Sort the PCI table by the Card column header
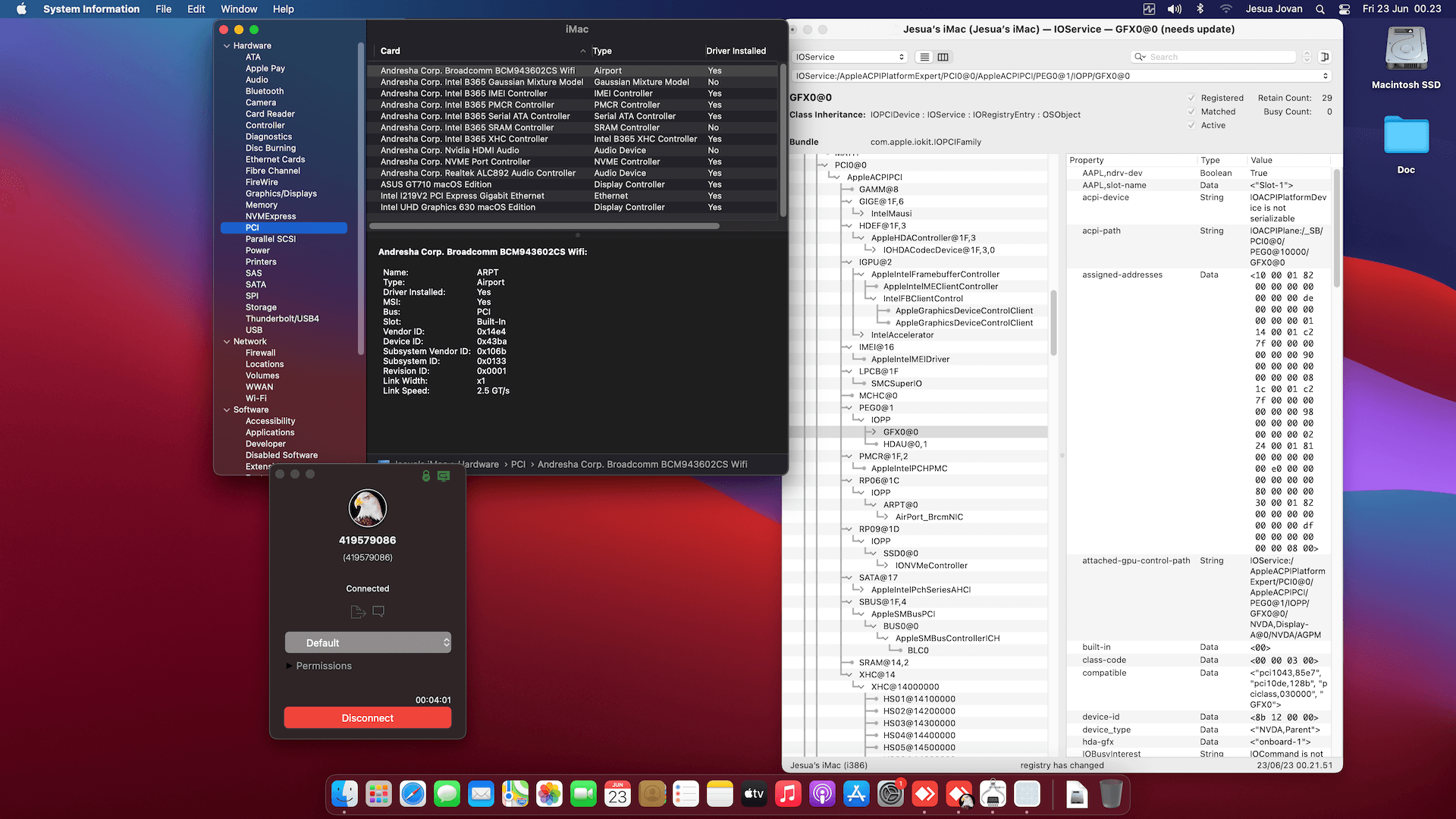 click(x=482, y=51)
